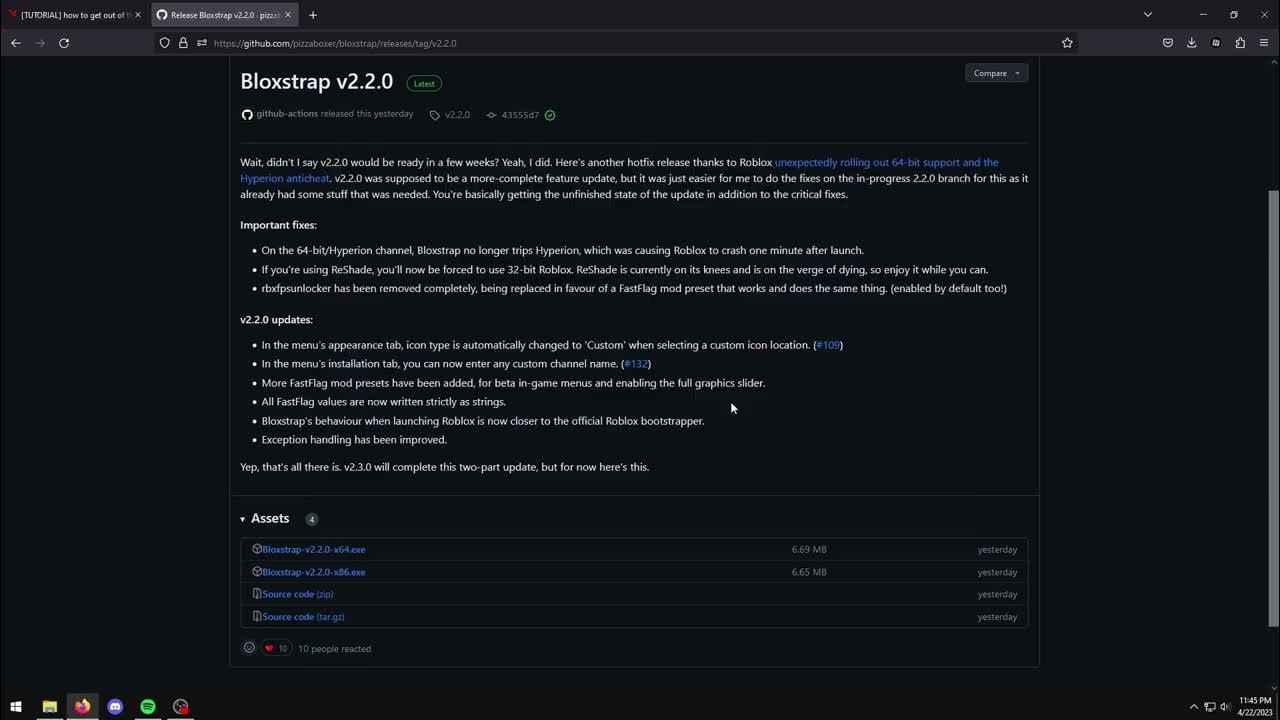Open the github-actions author link
This screenshot has height=720, width=1280.
[287, 114]
